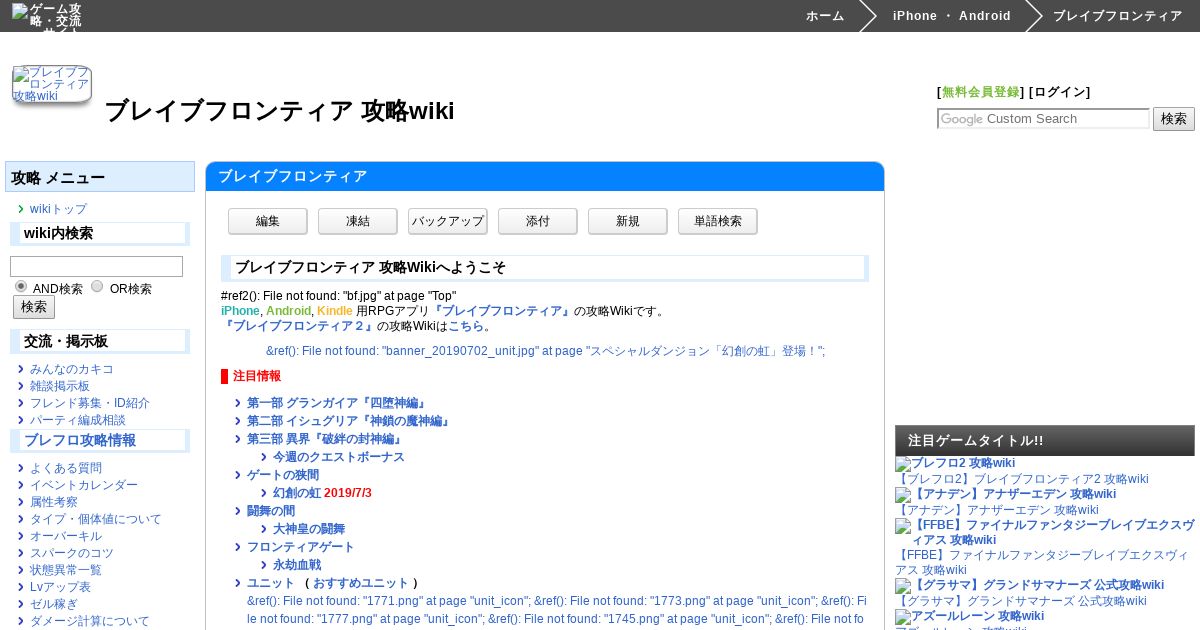Open the グラサマ グランドサマナーズ thumbnail image
Screen dimensions: 1200x630
tap(1029, 585)
